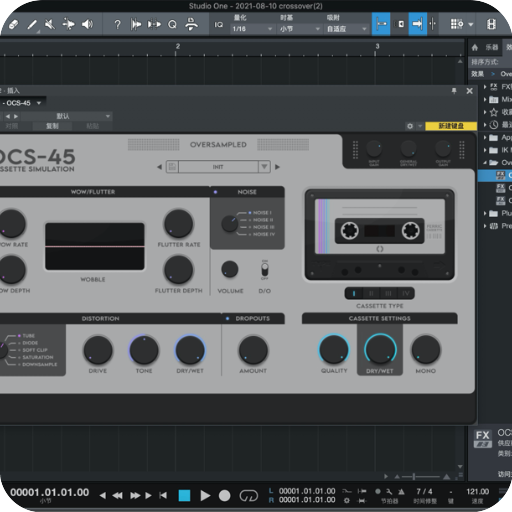
Task: Click the 7 / 4 time signature
Action: [x=424, y=492]
